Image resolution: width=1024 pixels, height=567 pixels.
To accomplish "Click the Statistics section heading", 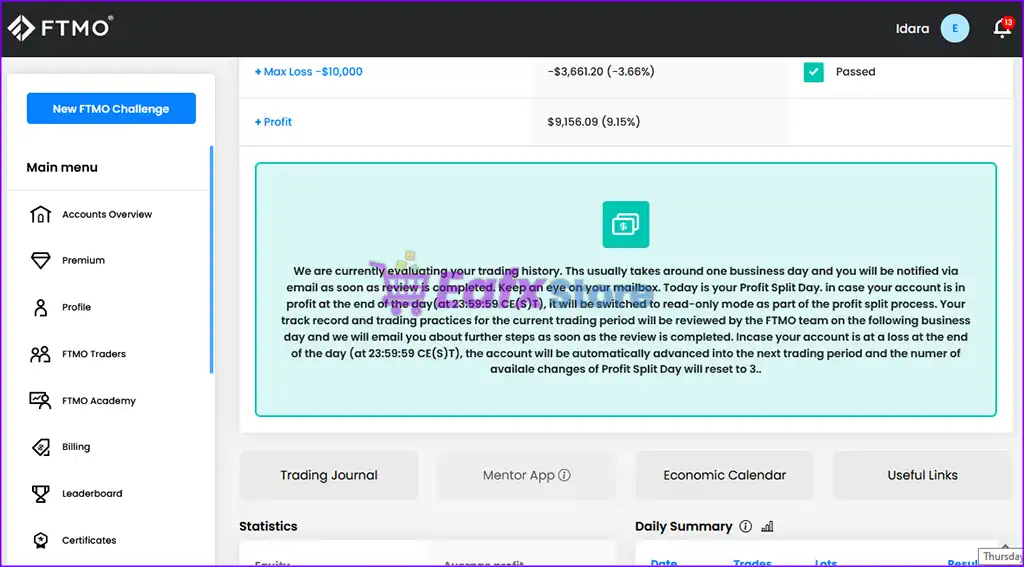I will (268, 526).
